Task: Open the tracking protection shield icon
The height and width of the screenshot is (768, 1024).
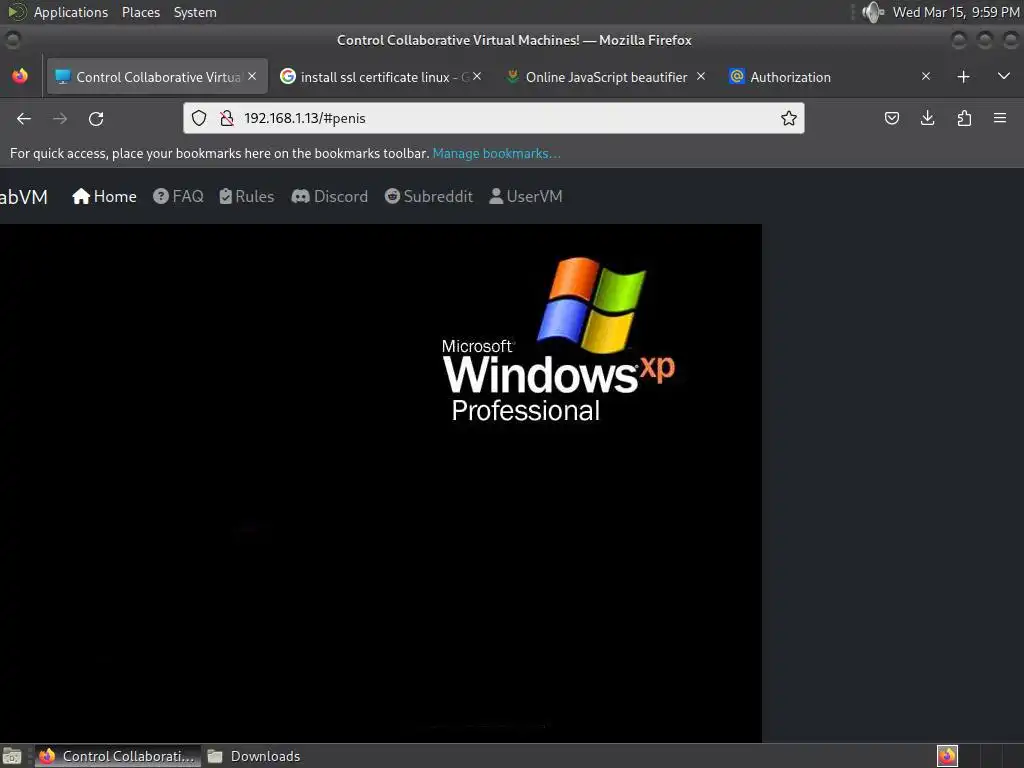Action: click(x=199, y=118)
